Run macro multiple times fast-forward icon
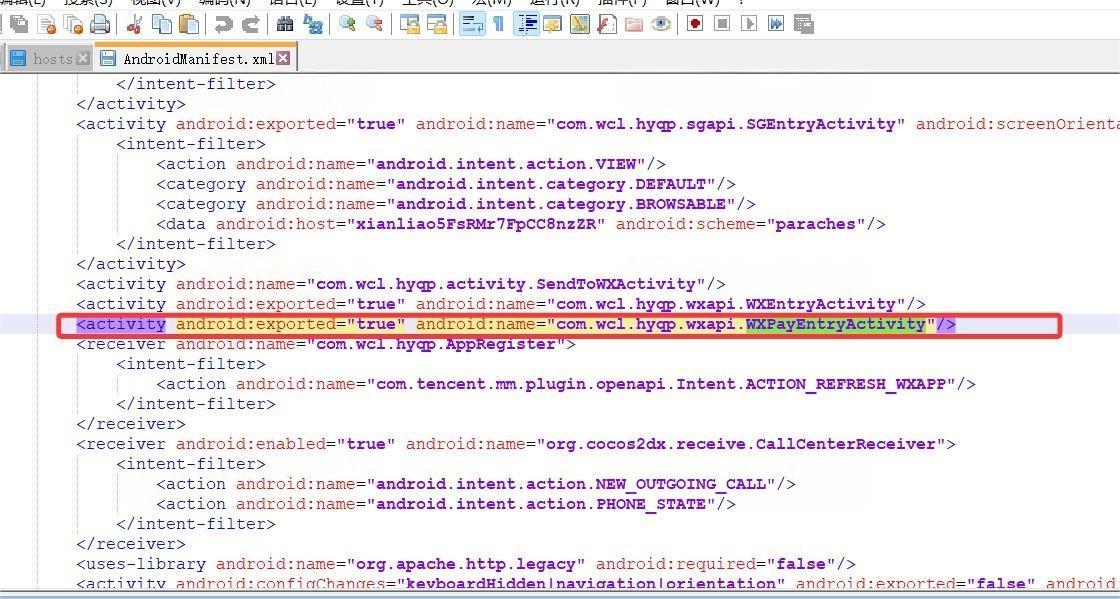 [776, 24]
